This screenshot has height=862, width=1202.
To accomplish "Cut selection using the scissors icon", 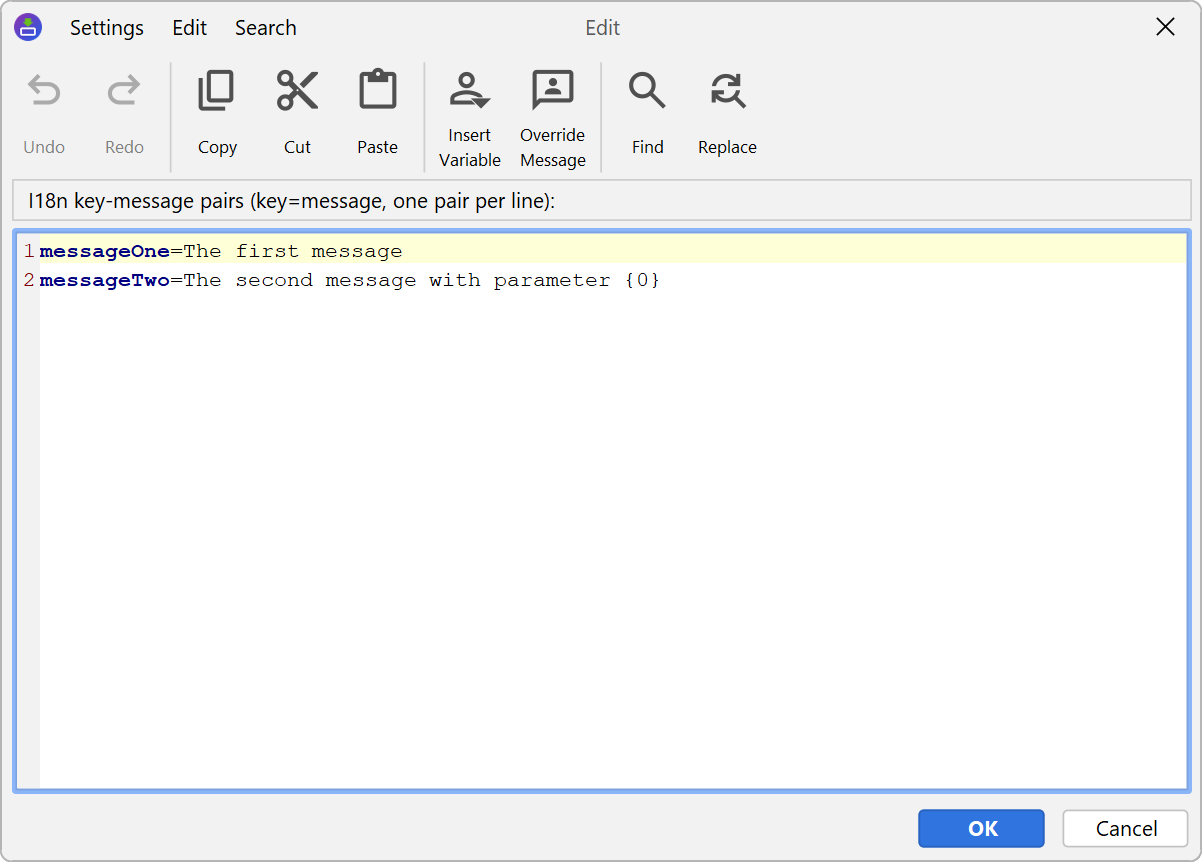I will point(297,92).
